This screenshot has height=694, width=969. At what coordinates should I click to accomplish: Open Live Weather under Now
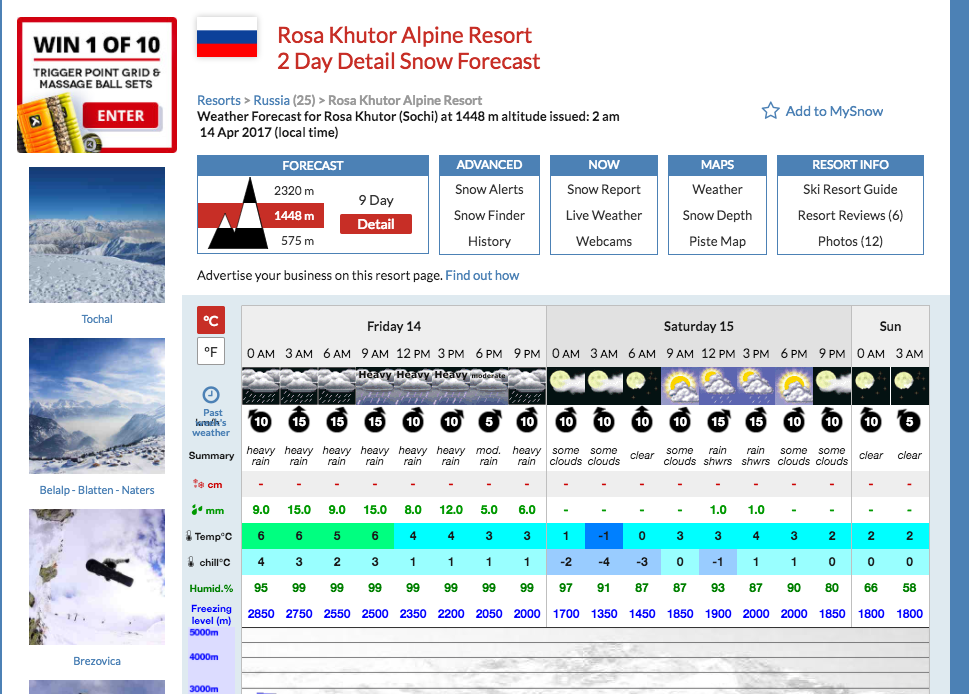coord(604,216)
